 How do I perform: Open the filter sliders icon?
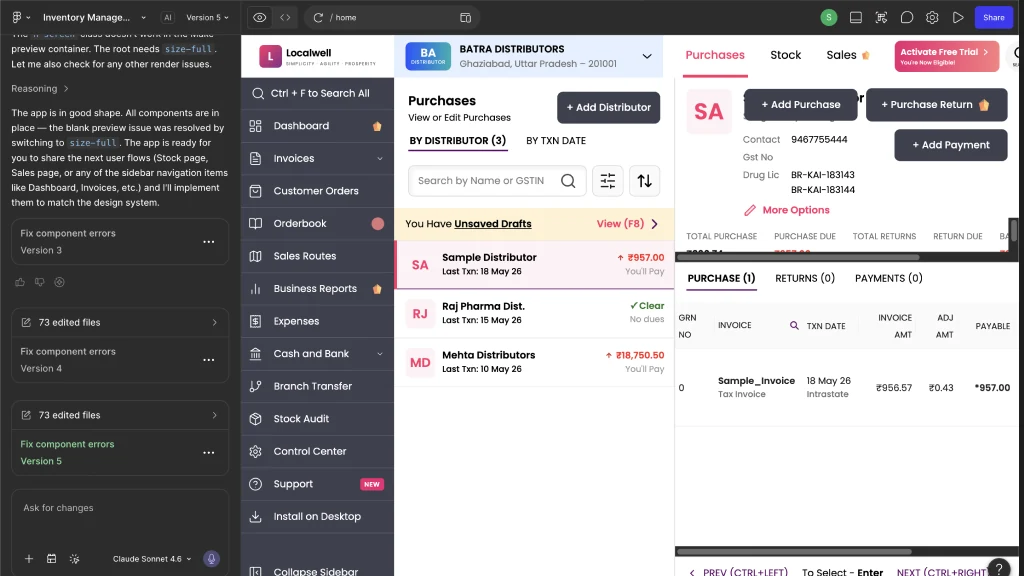coord(607,181)
